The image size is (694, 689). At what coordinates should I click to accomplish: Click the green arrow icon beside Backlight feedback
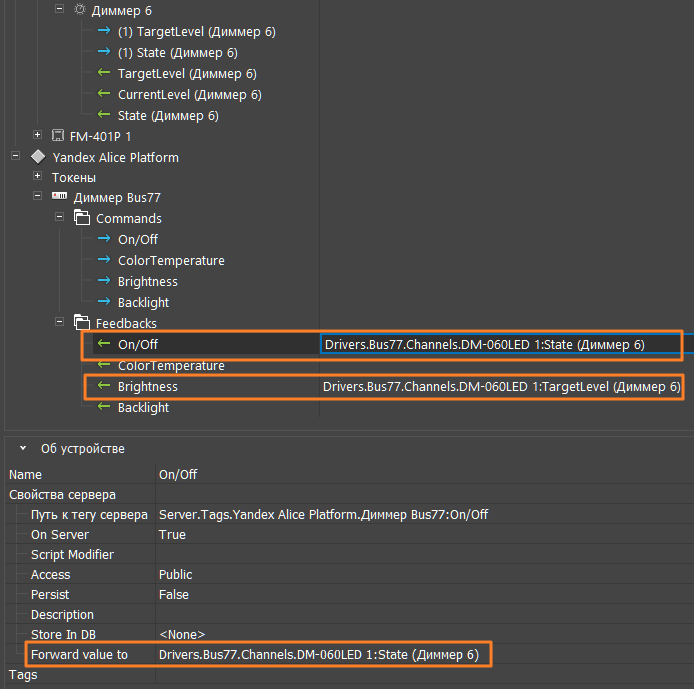(103, 408)
